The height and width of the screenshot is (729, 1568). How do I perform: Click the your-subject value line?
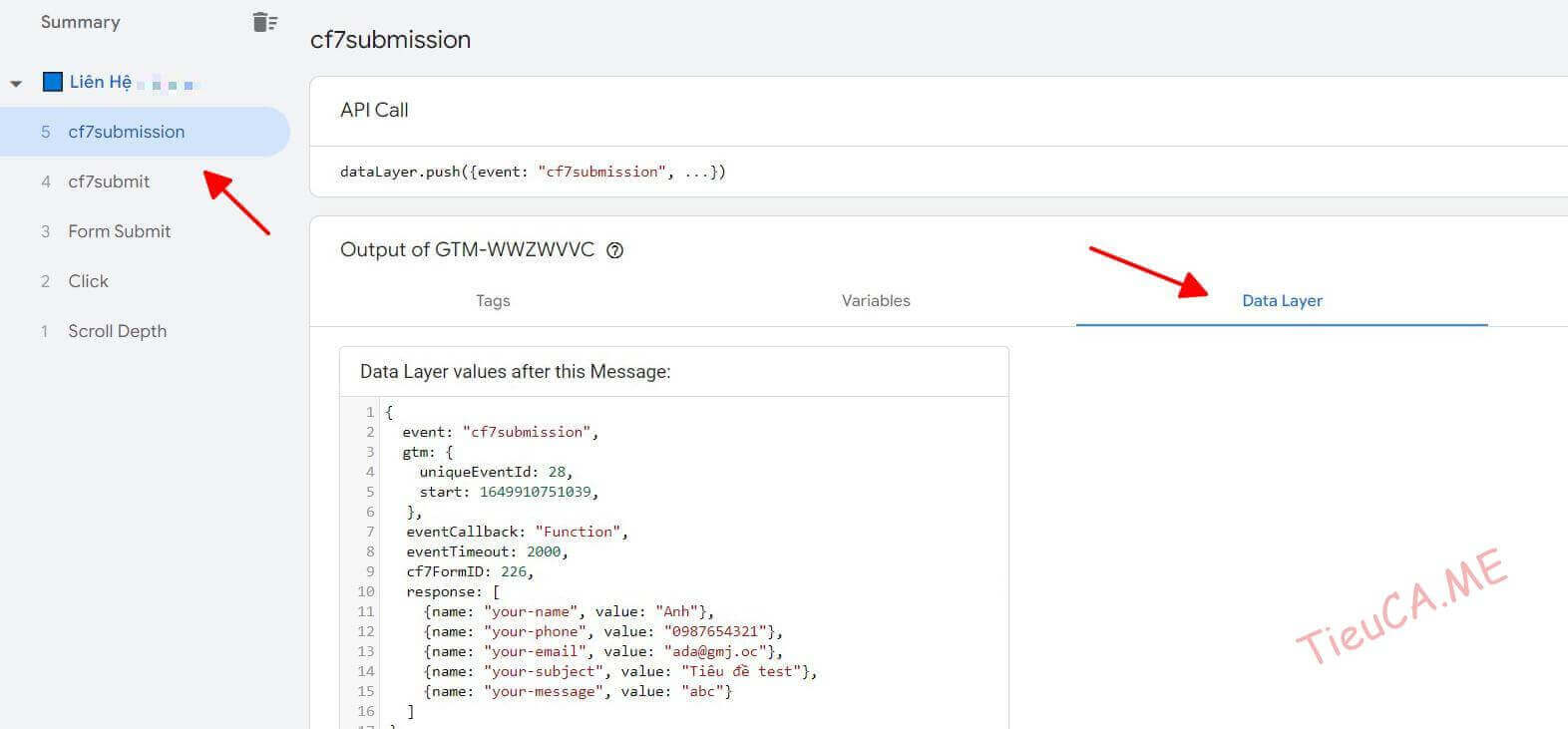(x=620, y=671)
